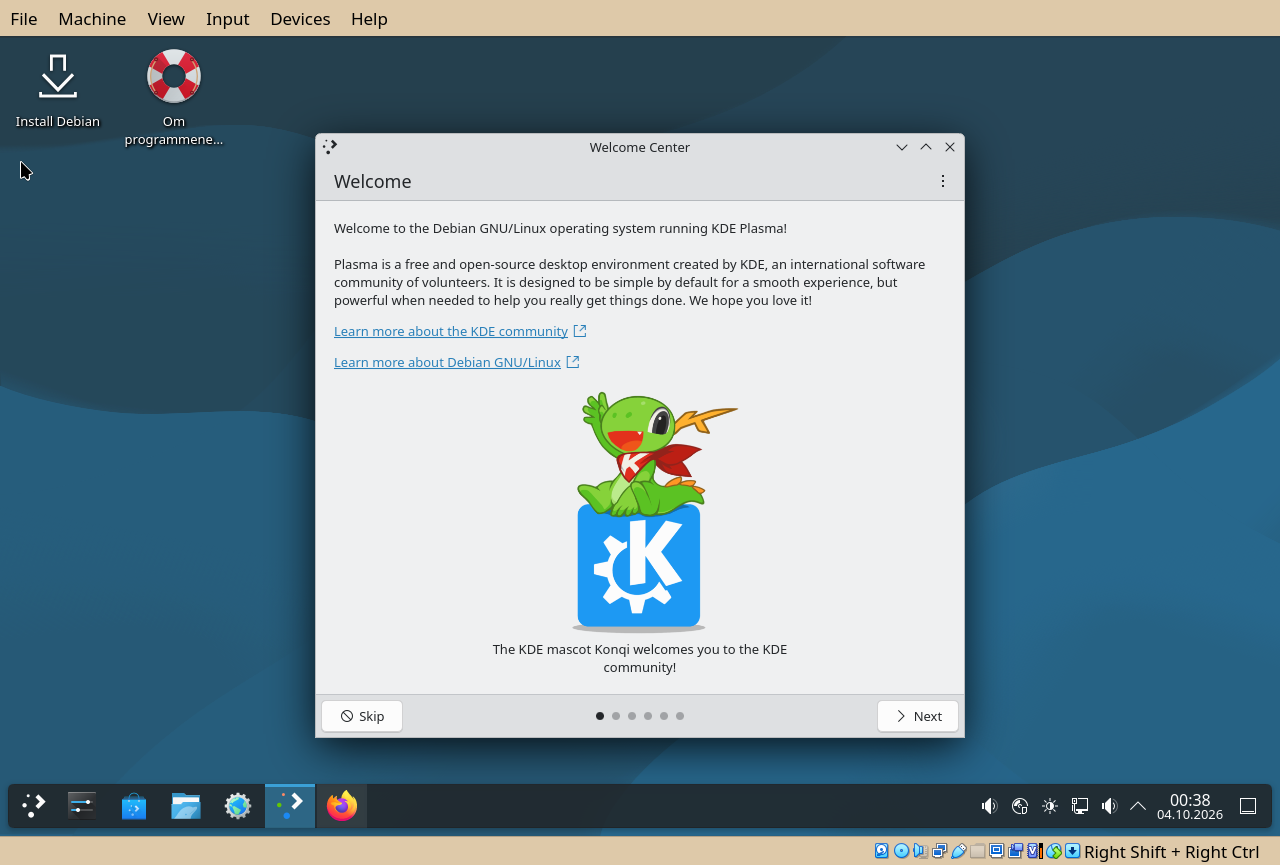Click the VirtualBox green globe status icon
The image size is (1280, 865).
[1054, 851]
